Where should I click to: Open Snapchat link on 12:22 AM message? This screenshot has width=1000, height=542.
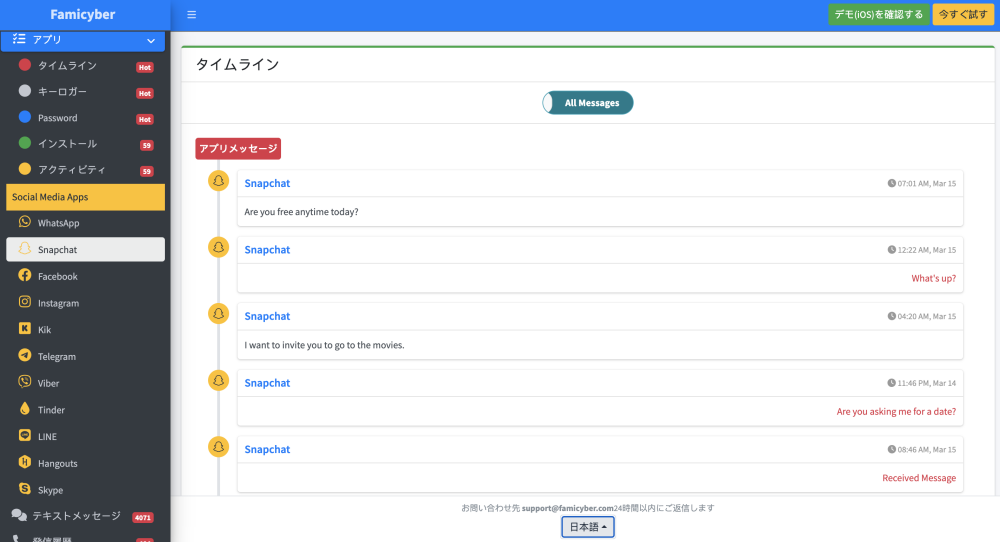pos(267,250)
